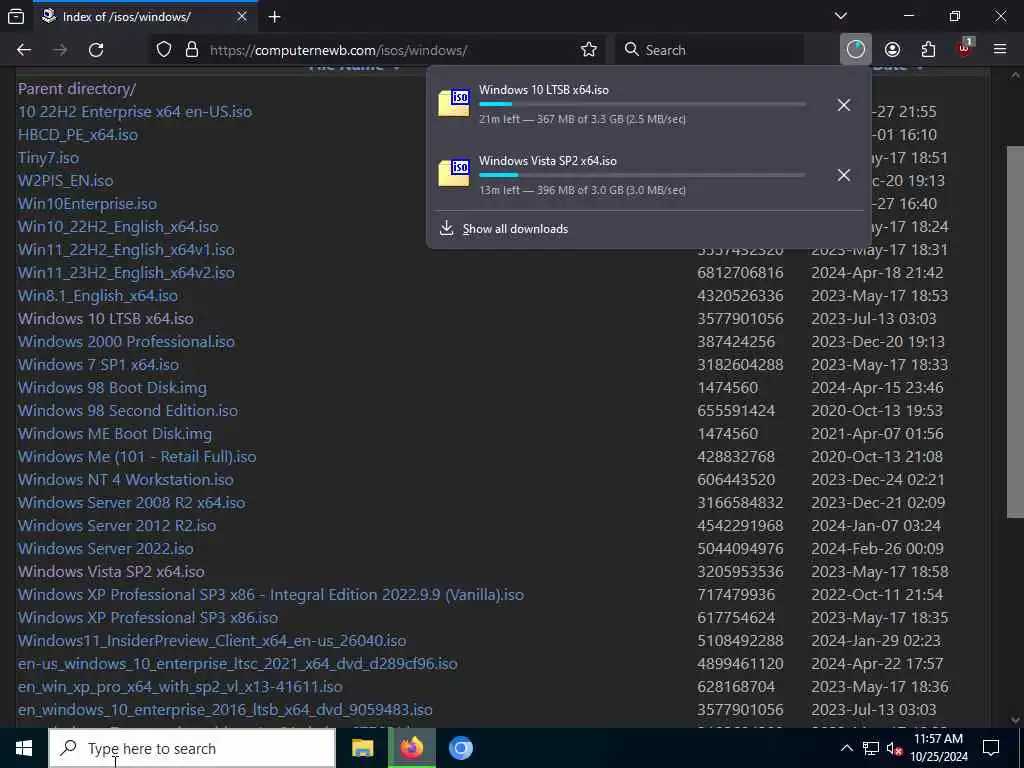The width and height of the screenshot is (1024, 768).
Task: Open Windows 7 SP1 x64.iso link
Action: (x=98, y=364)
